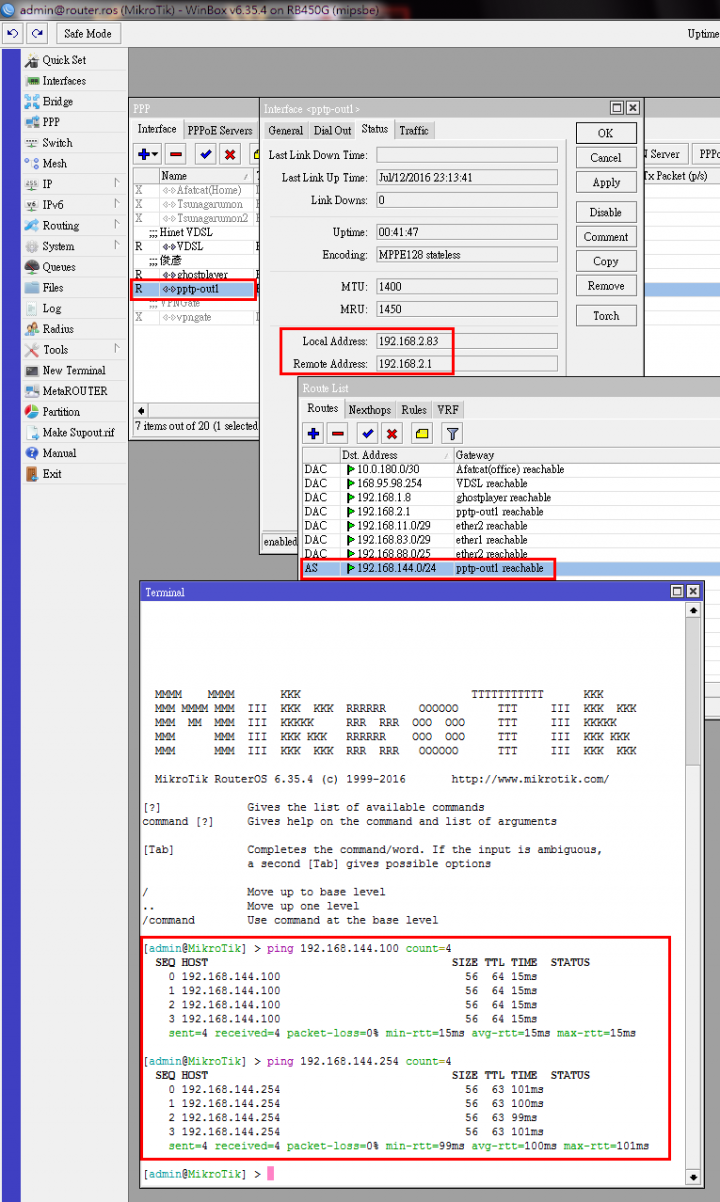Switch to the Dial Out tab
720x1202 pixels.
click(x=333, y=130)
